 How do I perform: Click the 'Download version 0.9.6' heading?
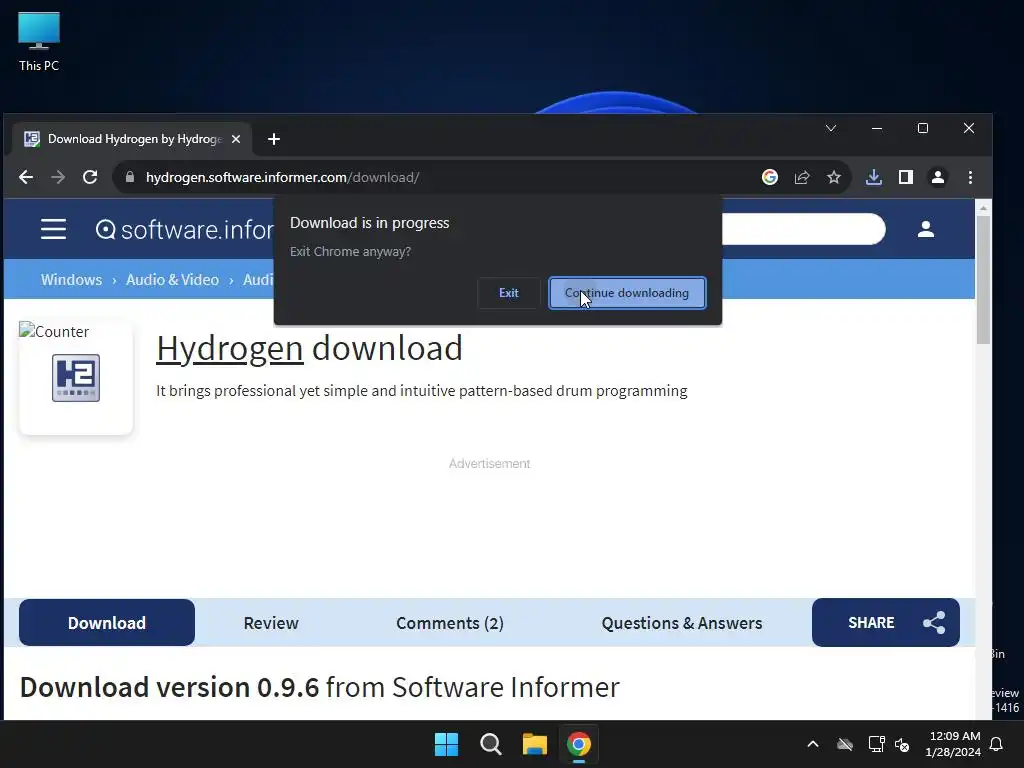coord(169,687)
